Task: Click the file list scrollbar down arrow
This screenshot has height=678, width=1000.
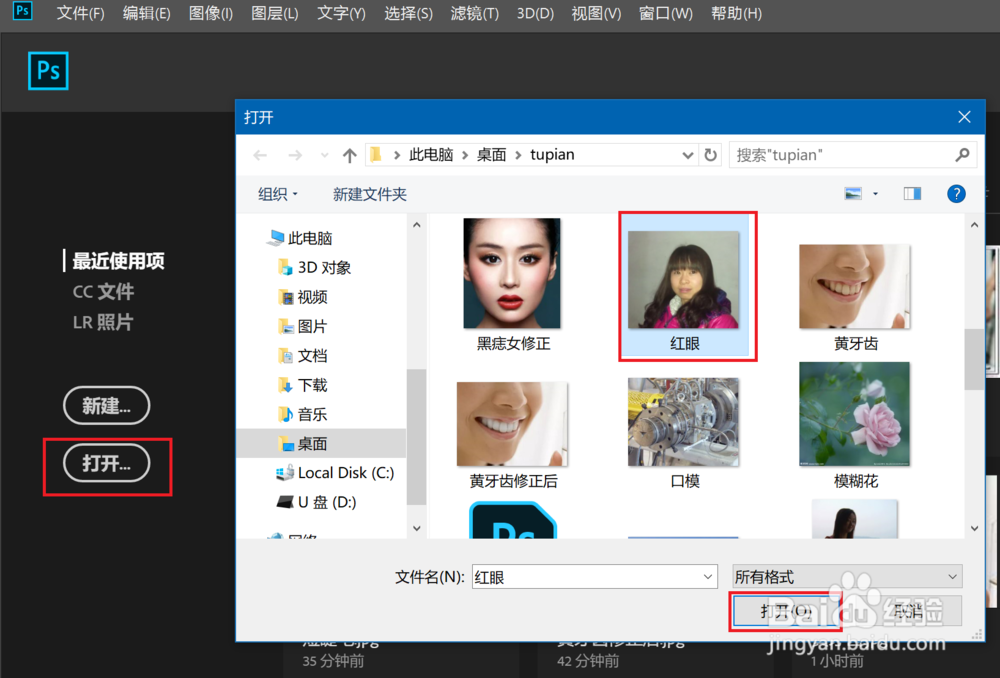Action: point(974,528)
